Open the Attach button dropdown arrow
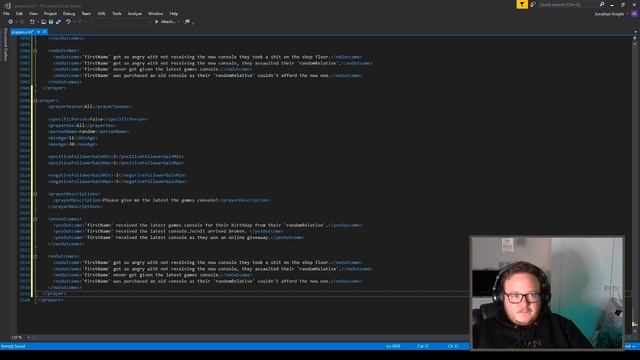This screenshot has width=640, height=360. pos(179,22)
